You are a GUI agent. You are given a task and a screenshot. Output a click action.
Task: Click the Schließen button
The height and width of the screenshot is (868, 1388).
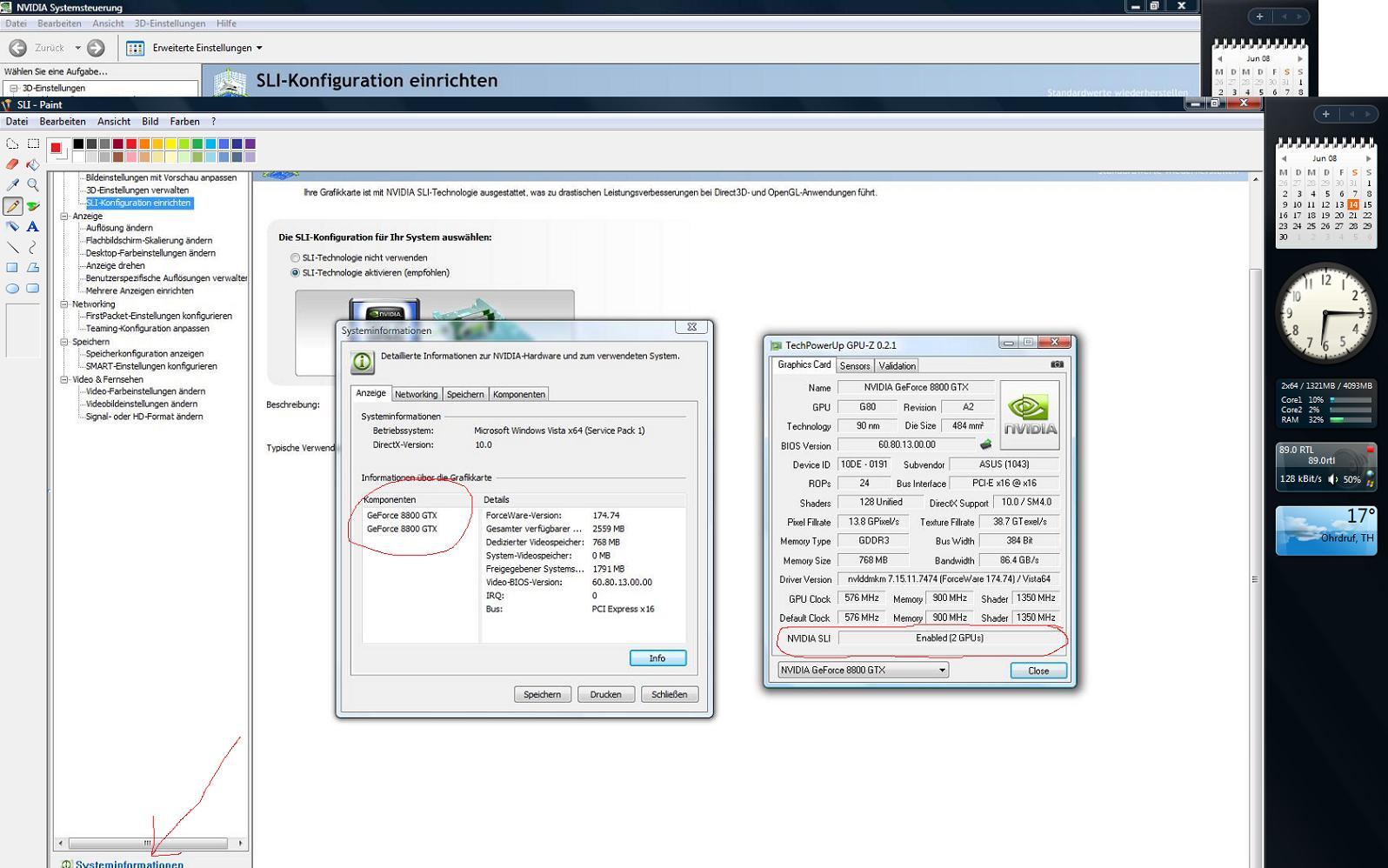(x=670, y=694)
